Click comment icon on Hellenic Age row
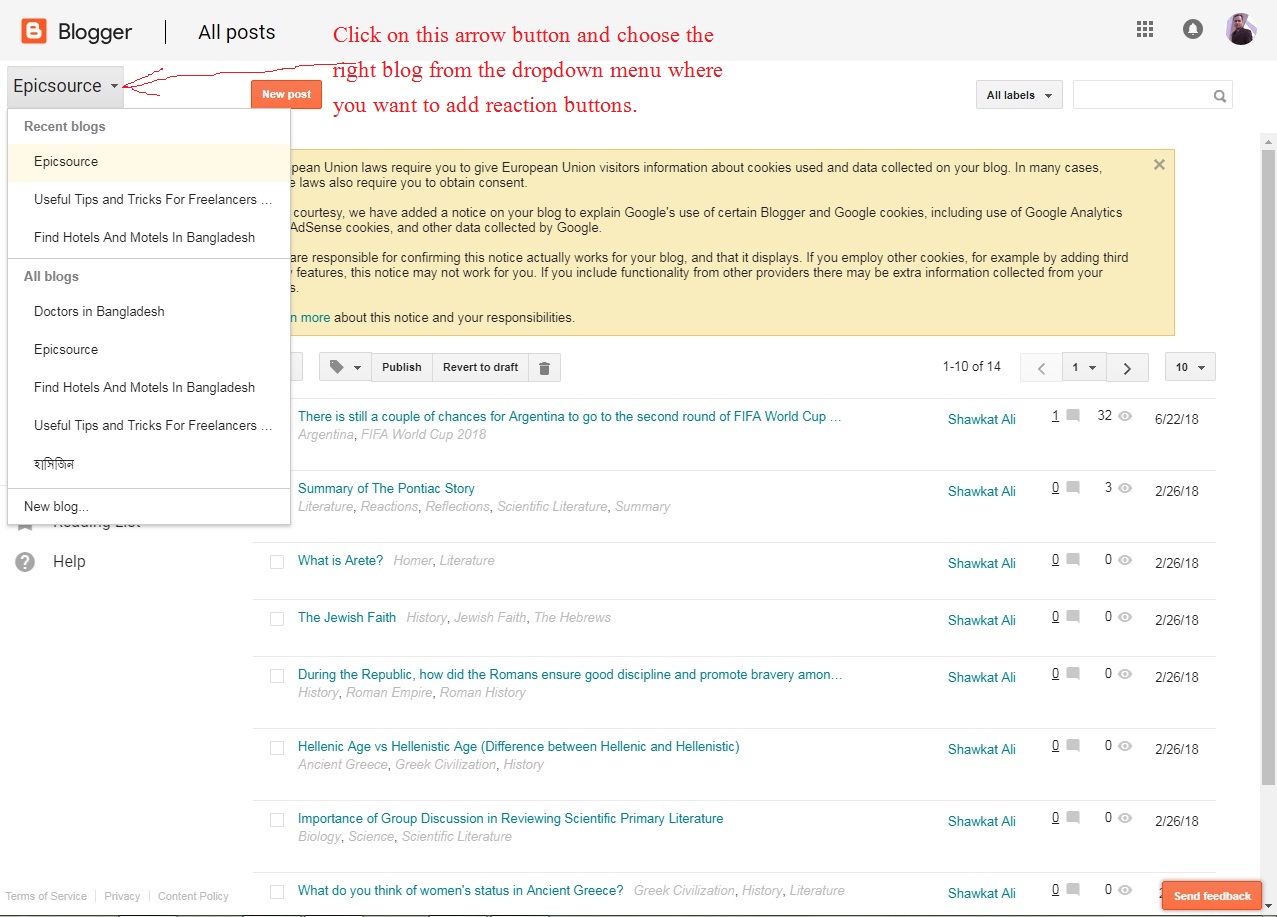1277x917 pixels. click(x=1073, y=746)
